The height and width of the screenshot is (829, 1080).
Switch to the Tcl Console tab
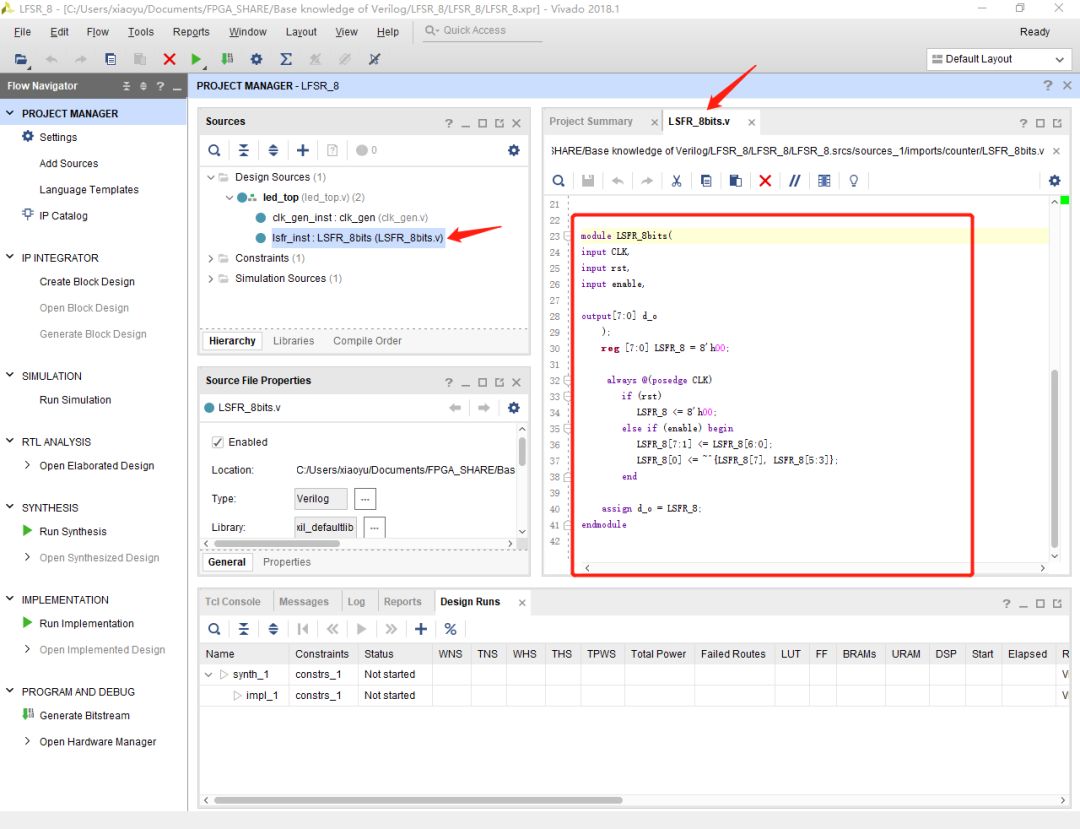coord(232,602)
